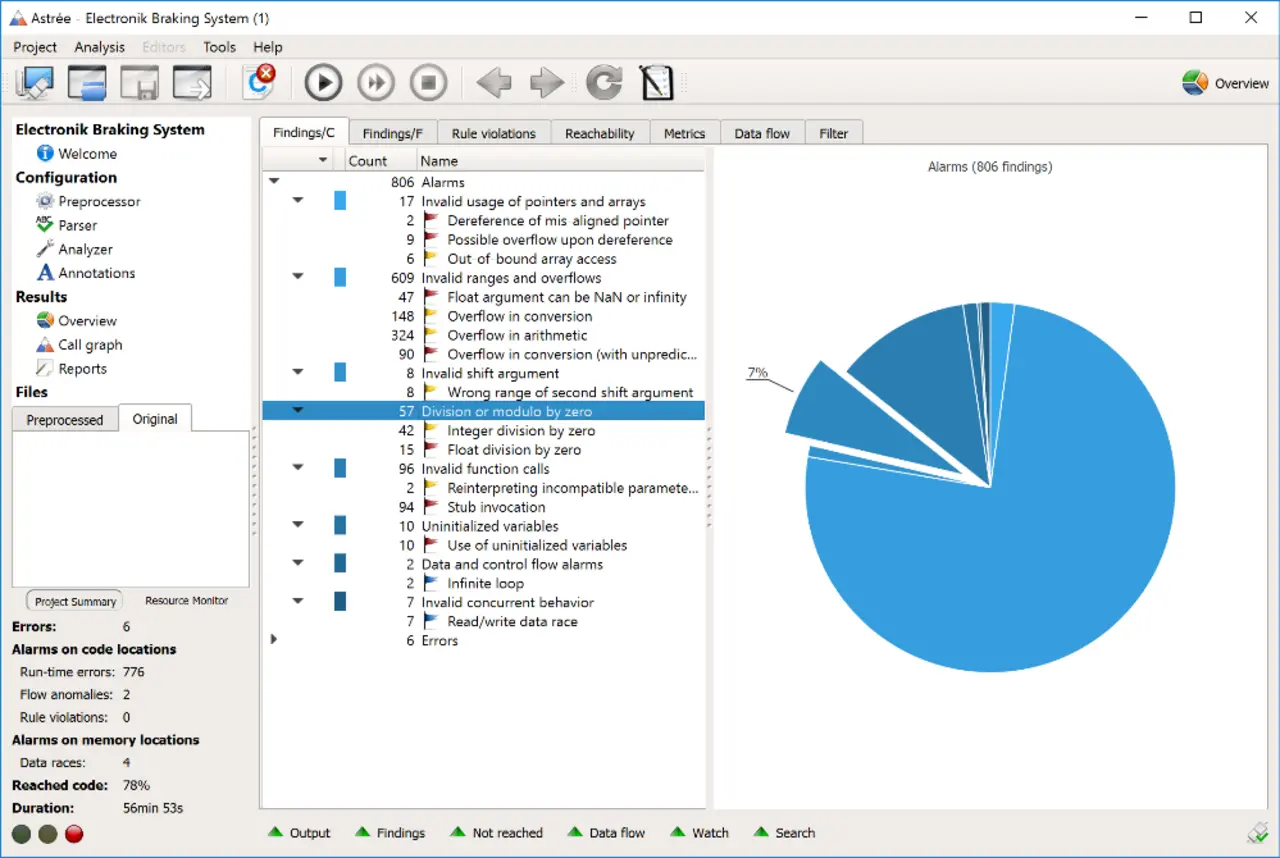Switch to the Metrics tab
This screenshot has width=1280, height=858.
pyautogui.click(x=684, y=133)
